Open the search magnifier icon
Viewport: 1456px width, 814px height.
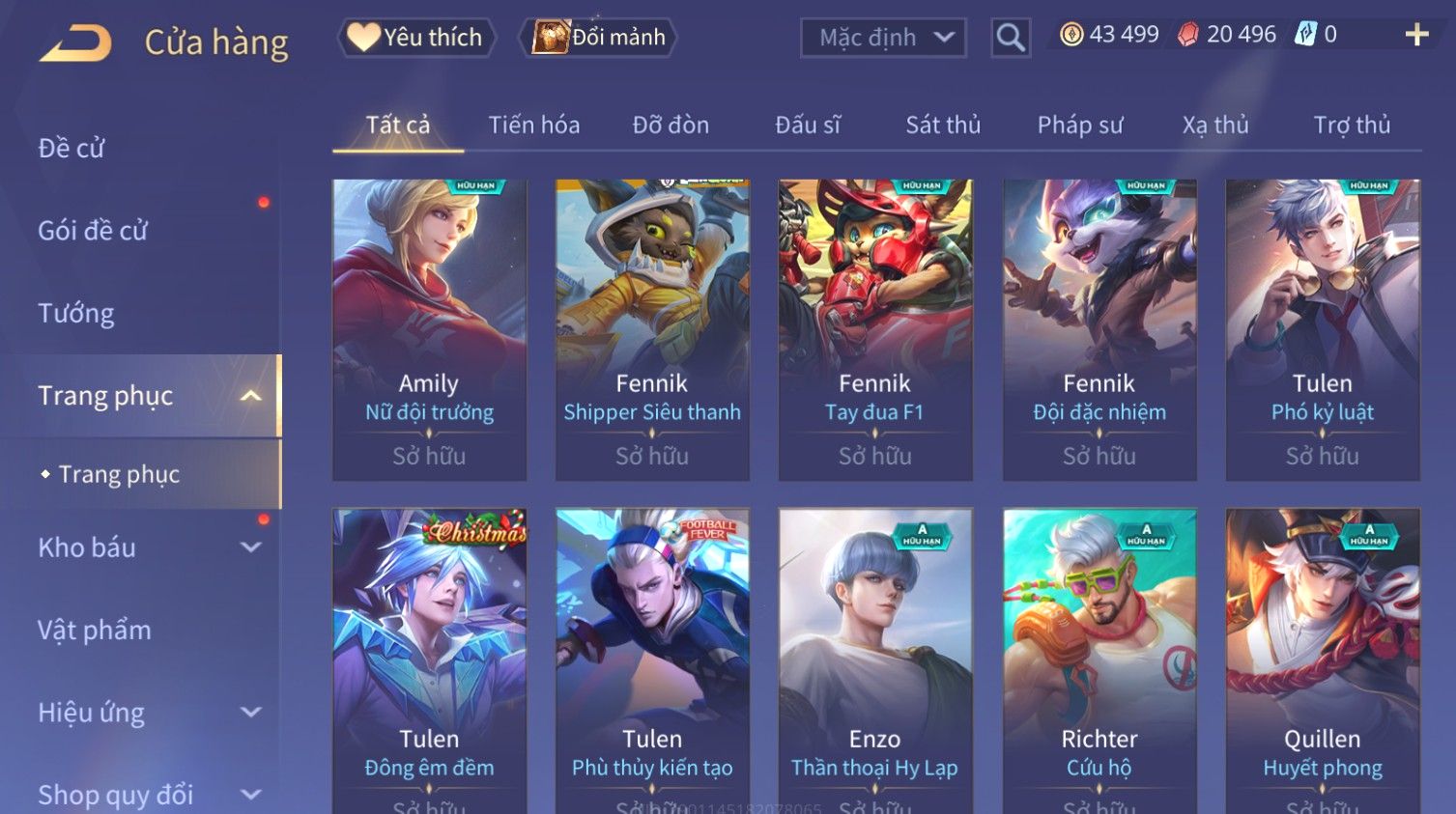pos(1011,38)
